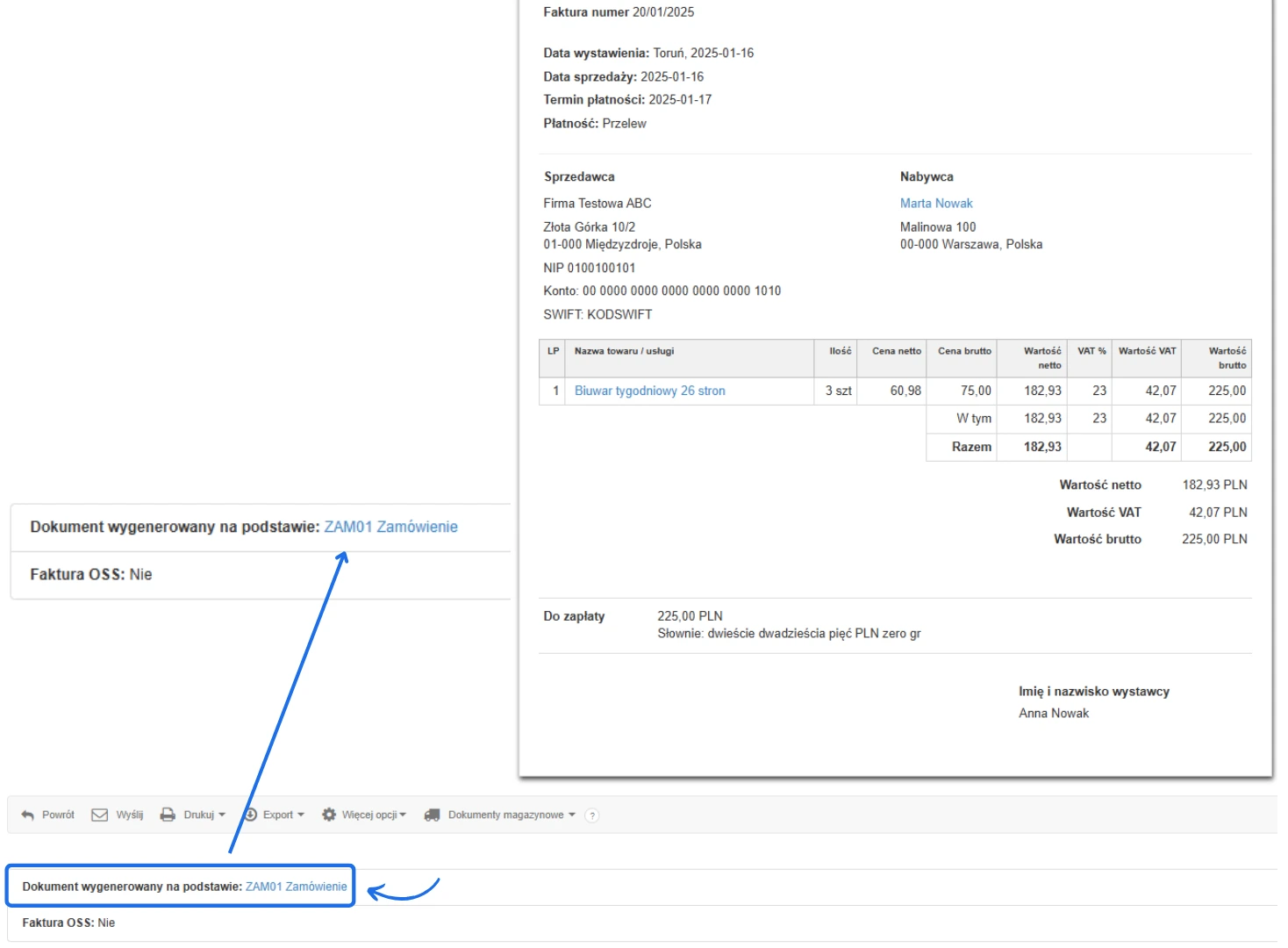Click the LP column header
1288x948 pixels.
point(553,358)
